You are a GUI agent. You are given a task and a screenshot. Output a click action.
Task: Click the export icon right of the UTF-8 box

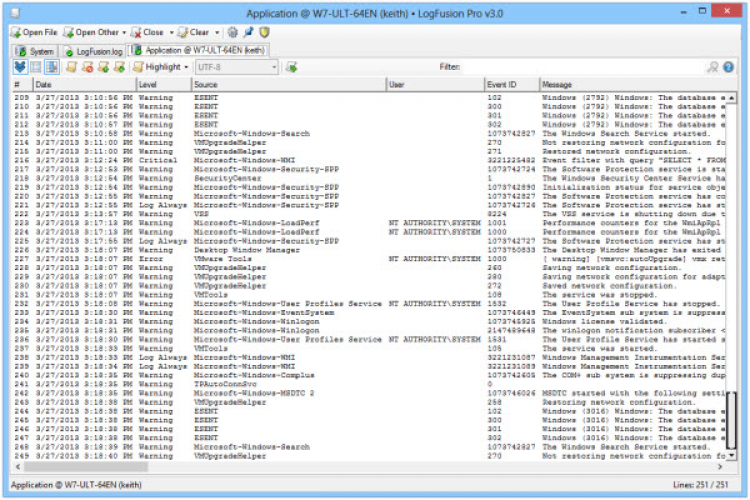tap(291, 67)
